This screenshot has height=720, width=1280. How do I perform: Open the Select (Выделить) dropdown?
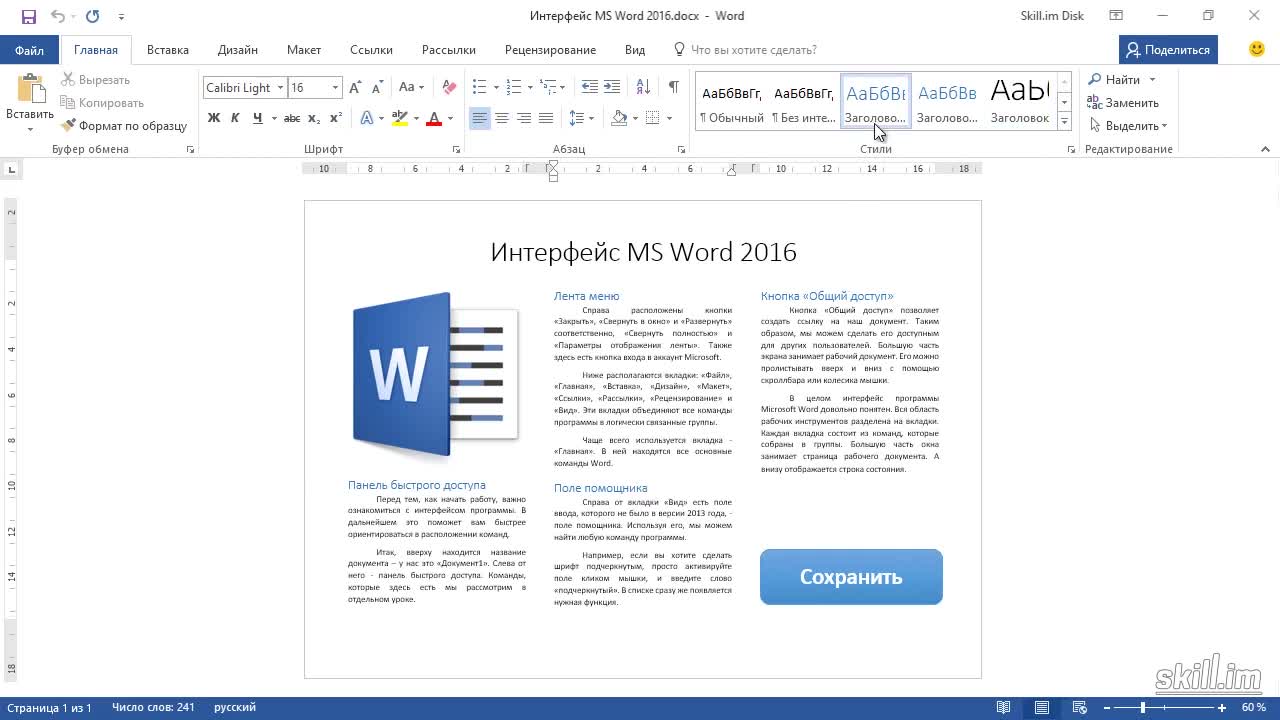(x=1128, y=126)
